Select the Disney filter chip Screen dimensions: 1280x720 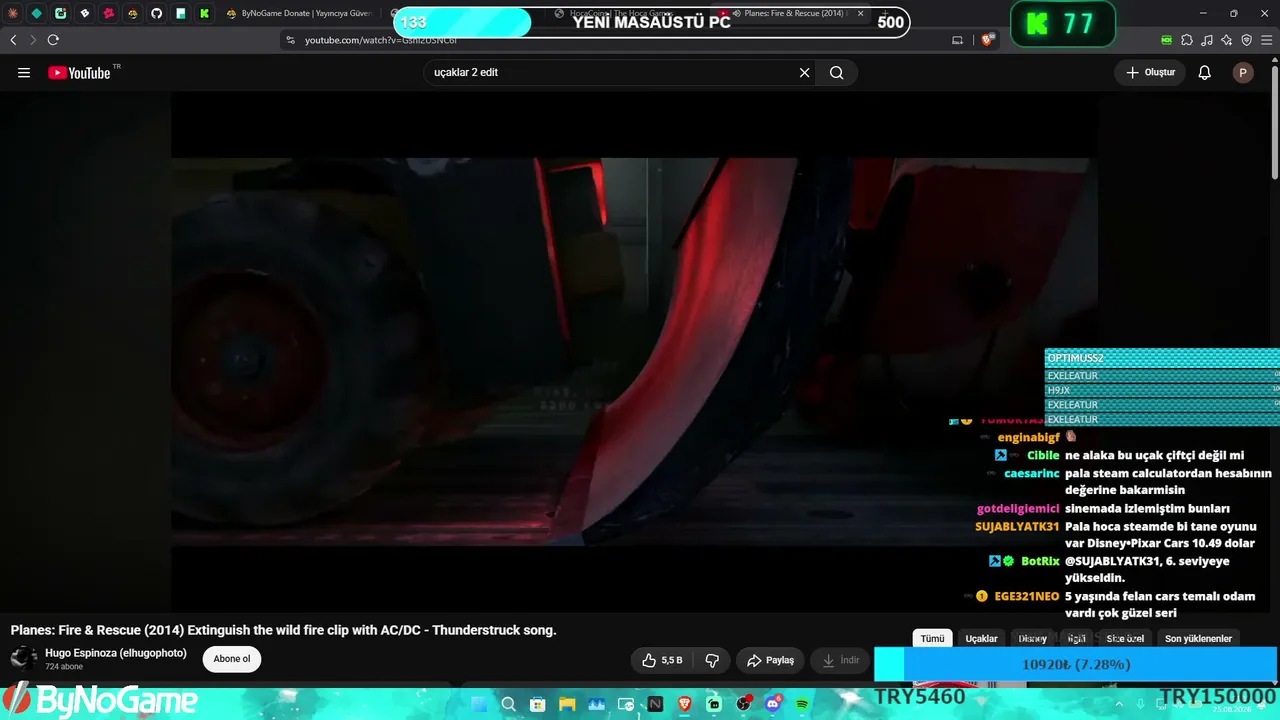point(1032,638)
